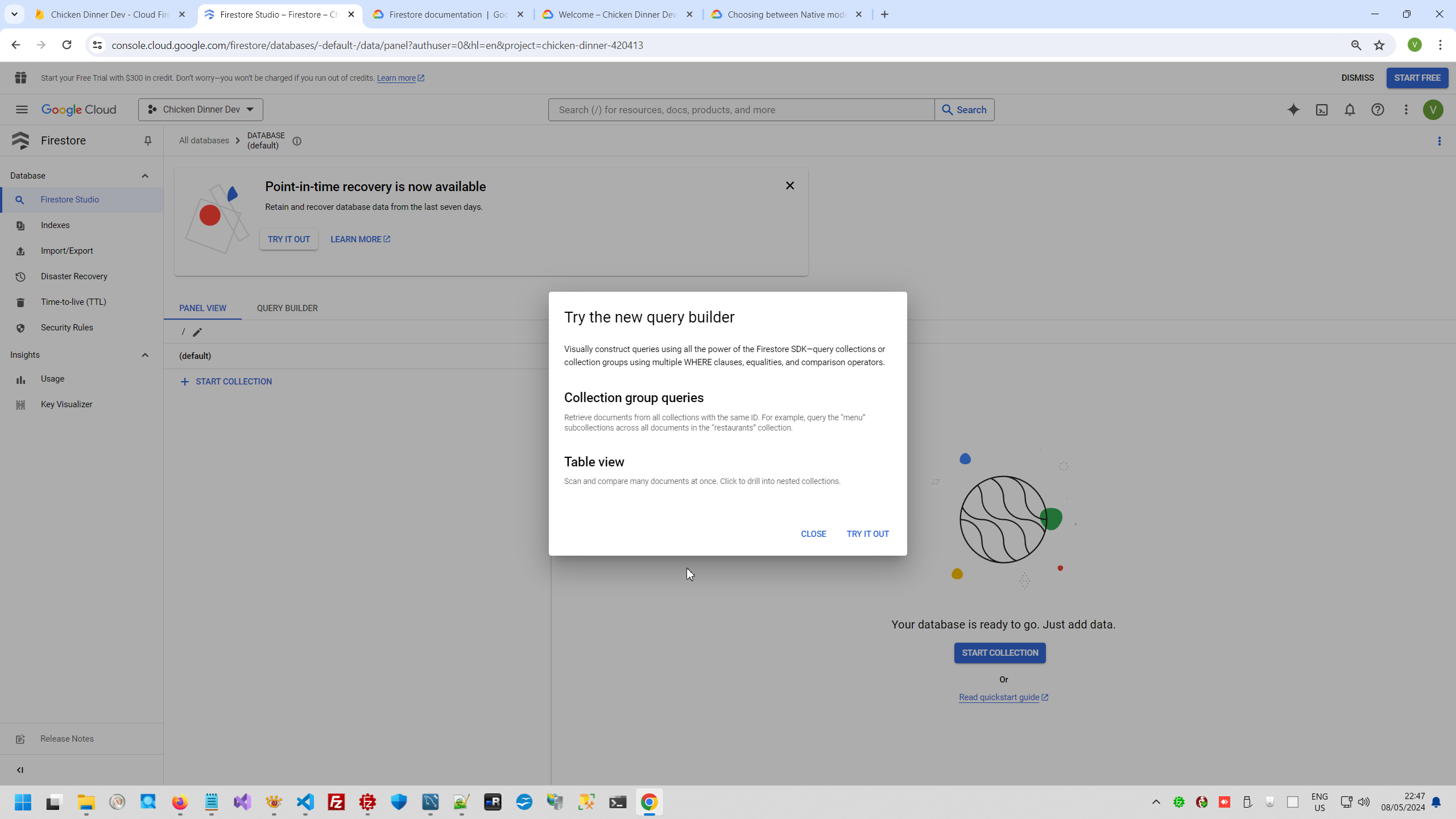Screen dimensions: 1456x819
Task: Focus the resources search field
Action: pyautogui.click(x=741, y=110)
